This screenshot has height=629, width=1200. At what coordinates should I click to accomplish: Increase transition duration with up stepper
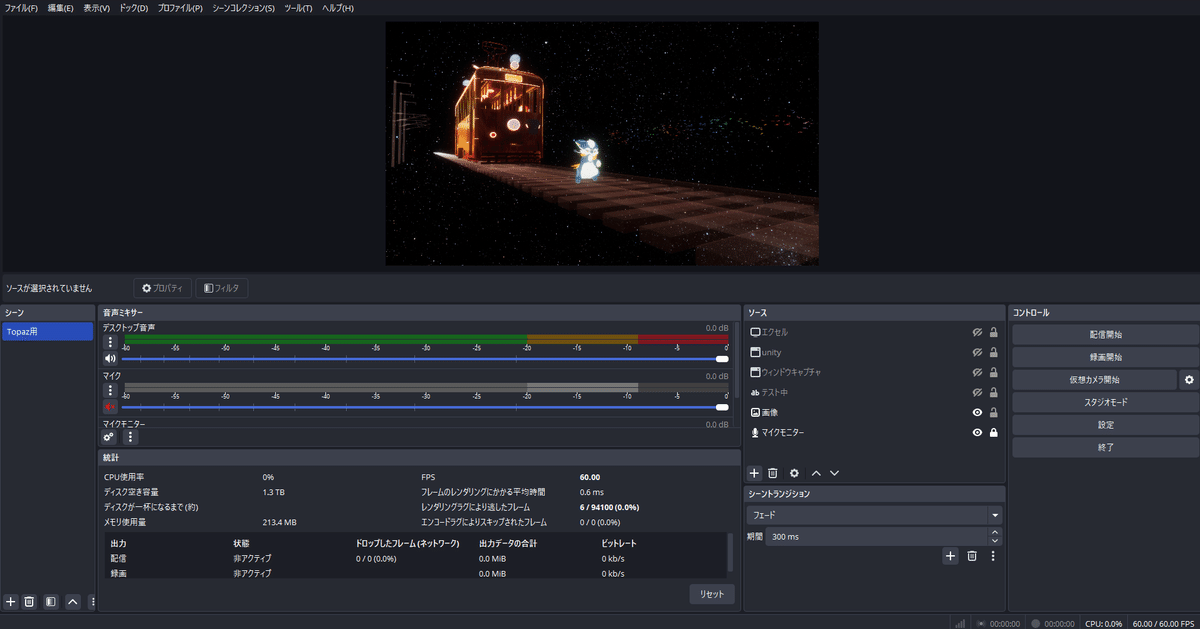point(995,532)
